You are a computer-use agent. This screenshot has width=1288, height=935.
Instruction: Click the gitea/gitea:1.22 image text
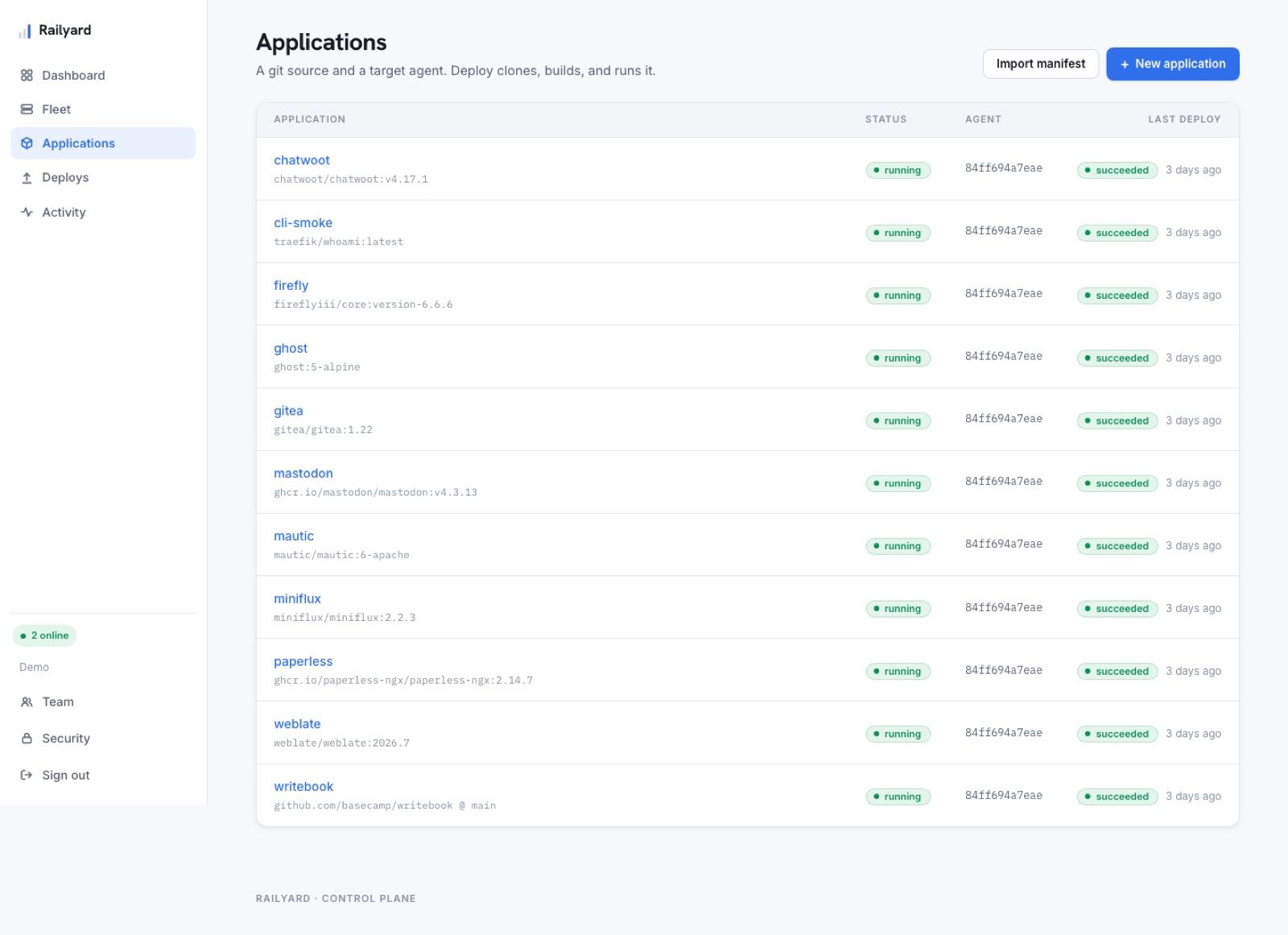[323, 430]
